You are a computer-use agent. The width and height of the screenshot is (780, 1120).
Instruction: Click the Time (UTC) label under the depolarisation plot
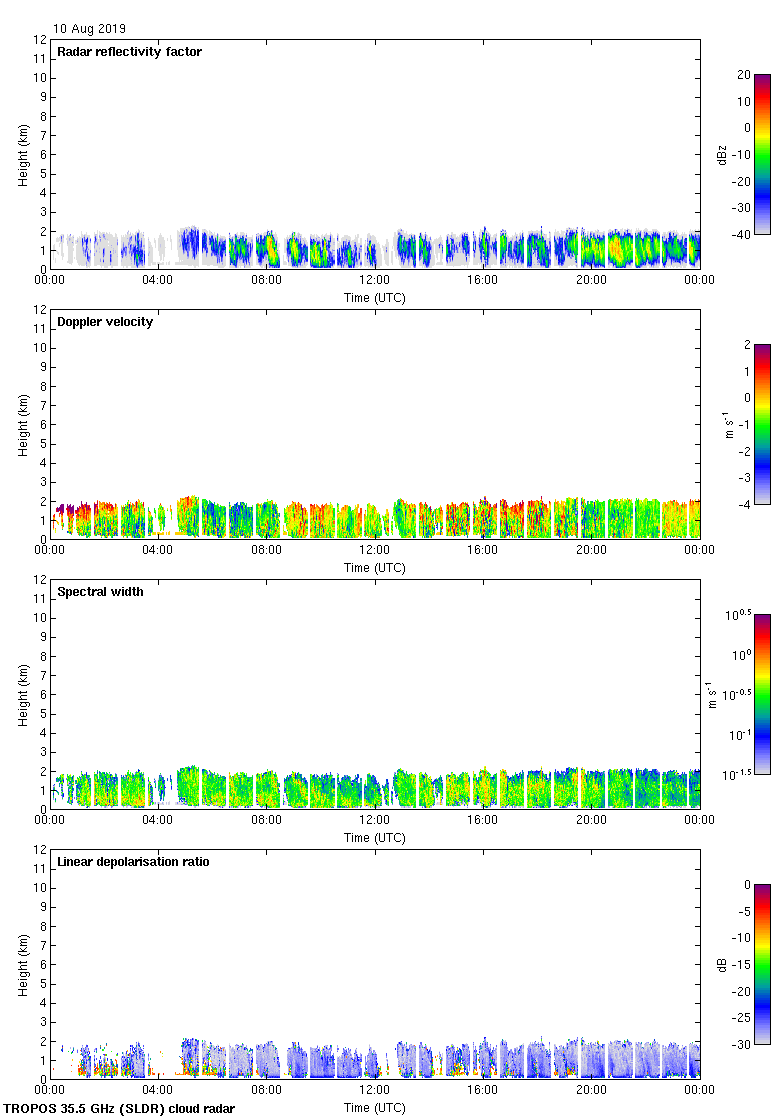point(374,1108)
